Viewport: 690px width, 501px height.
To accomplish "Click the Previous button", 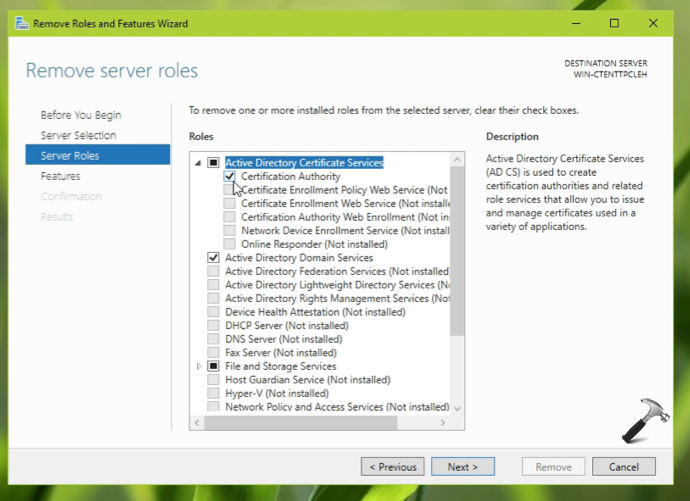I will click(x=393, y=467).
